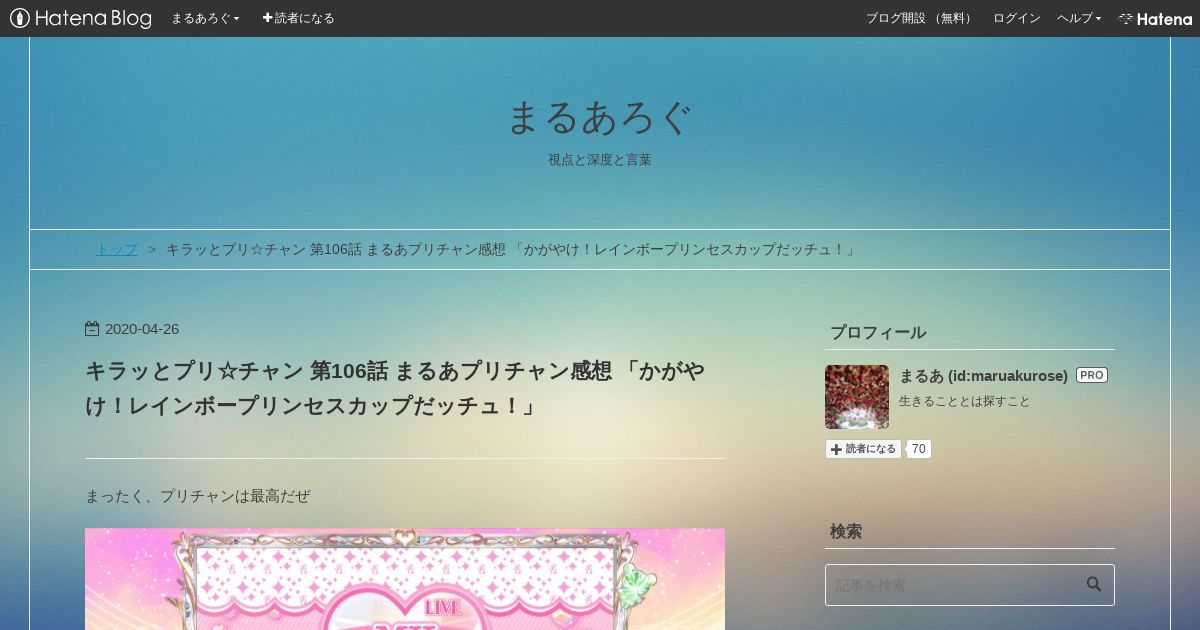Expand the ヘルプ dropdown menu
This screenshot has height=630, width=1200.
(x=1079, y=18)
